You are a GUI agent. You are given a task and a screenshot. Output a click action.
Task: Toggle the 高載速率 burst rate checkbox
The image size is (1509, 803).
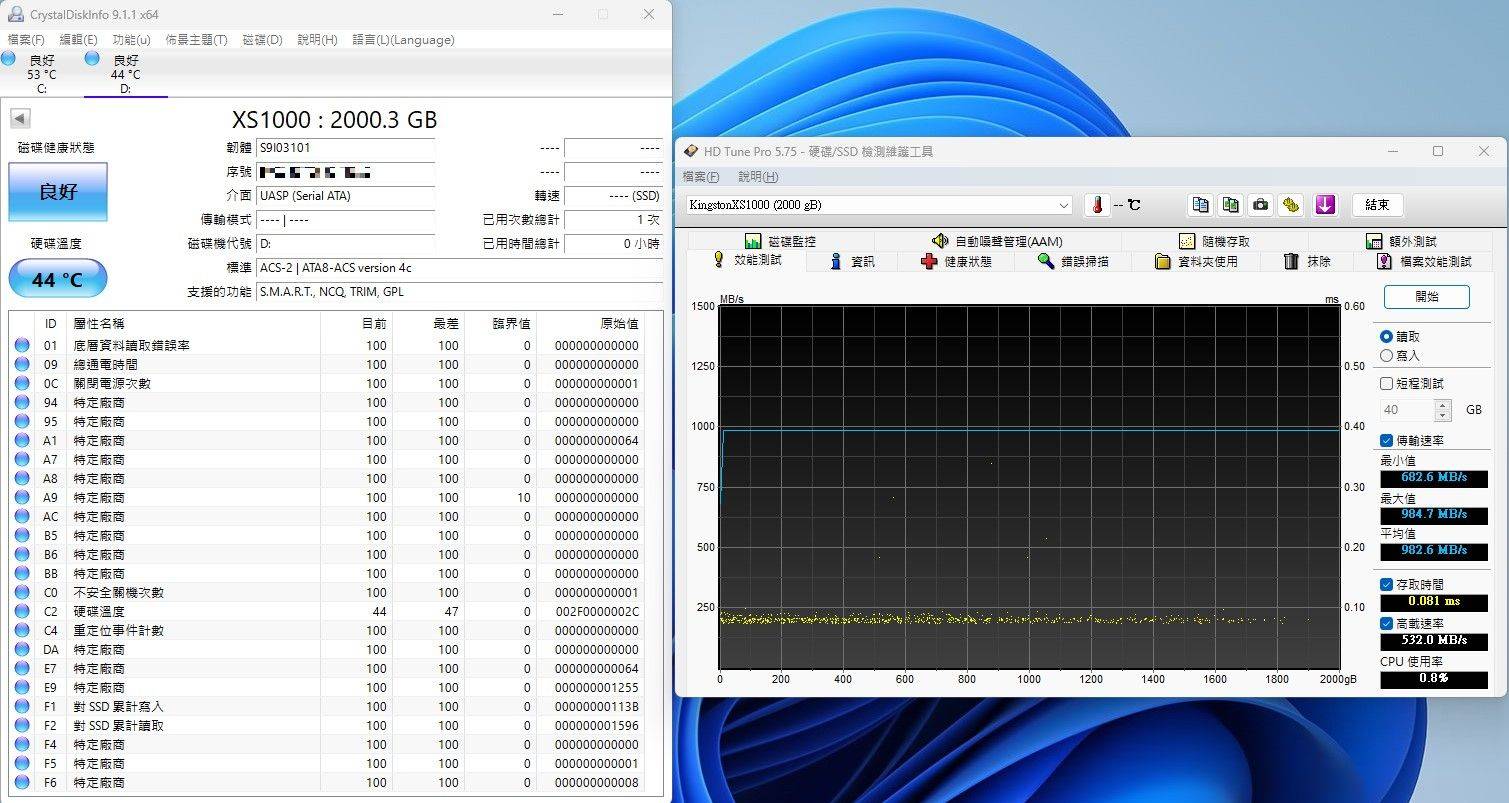click(x=1386, y=622)
